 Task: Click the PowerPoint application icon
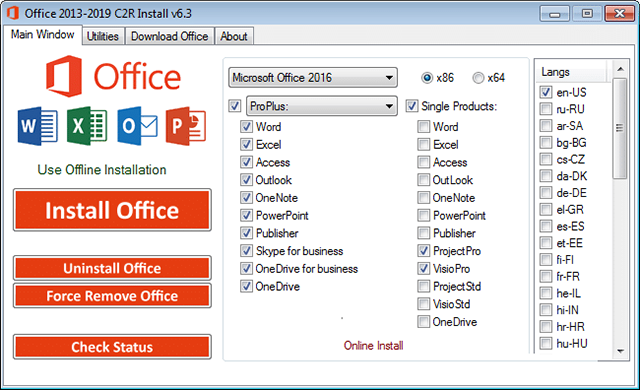(186, 126)
